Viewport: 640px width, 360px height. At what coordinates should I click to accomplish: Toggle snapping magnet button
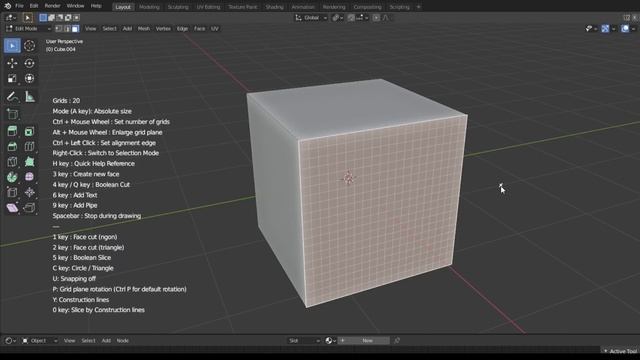pos(351,18)
